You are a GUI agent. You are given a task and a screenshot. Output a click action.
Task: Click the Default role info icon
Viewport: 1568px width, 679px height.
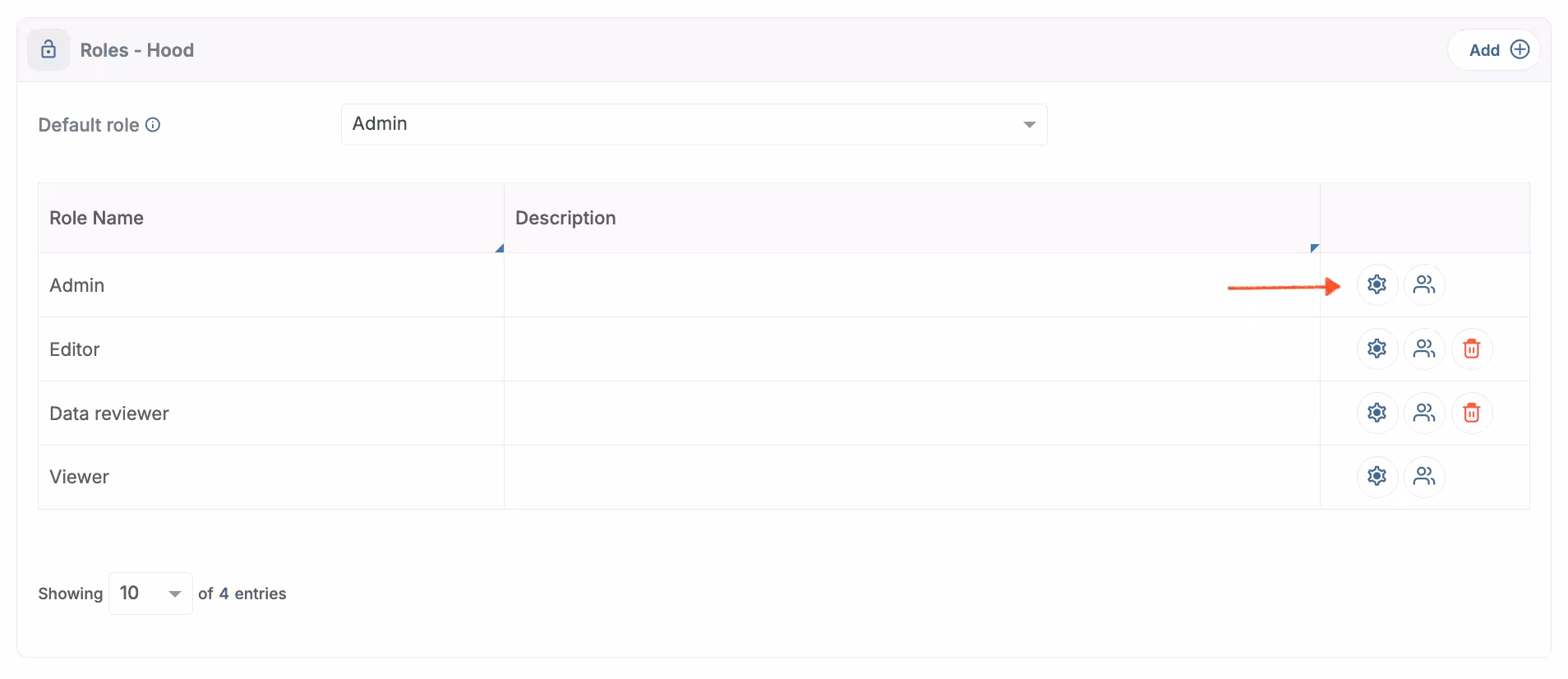[x=153, y=125]
